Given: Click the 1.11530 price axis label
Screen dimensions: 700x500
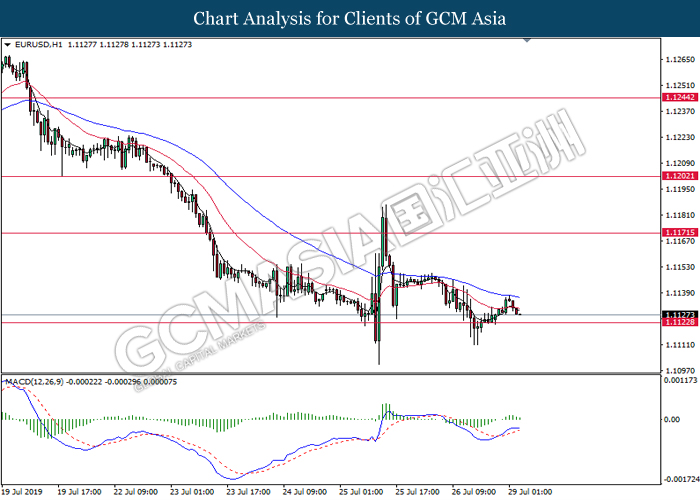Looking at the screenshot, I should point(680,267).
